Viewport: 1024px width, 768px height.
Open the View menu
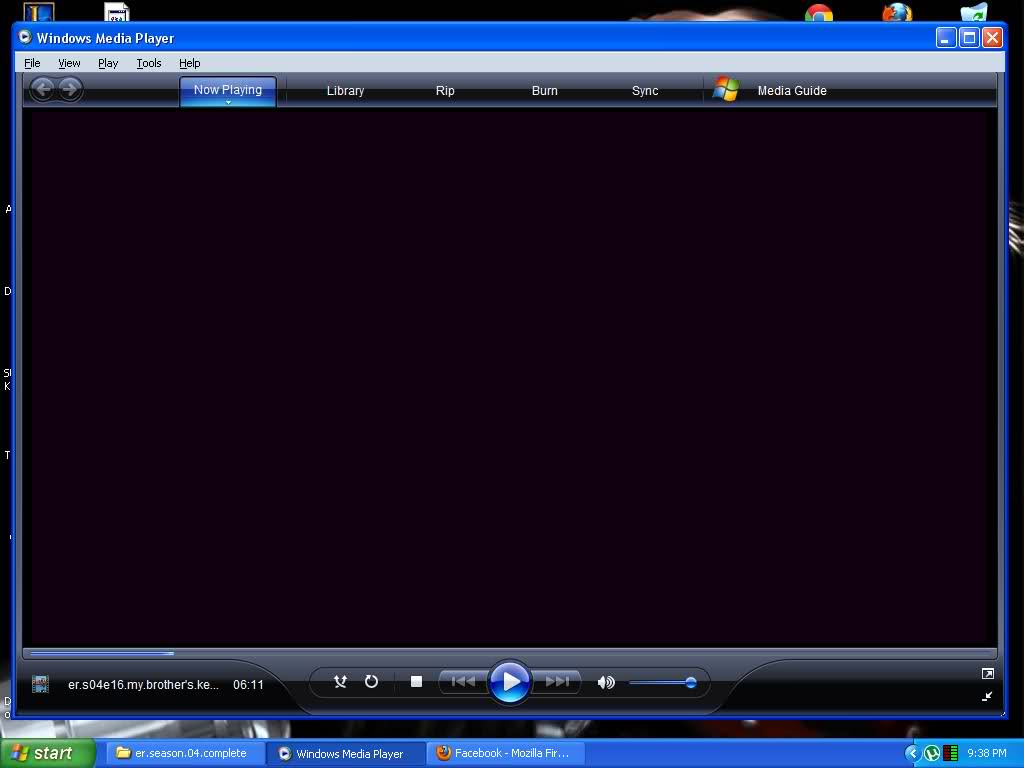69,63
